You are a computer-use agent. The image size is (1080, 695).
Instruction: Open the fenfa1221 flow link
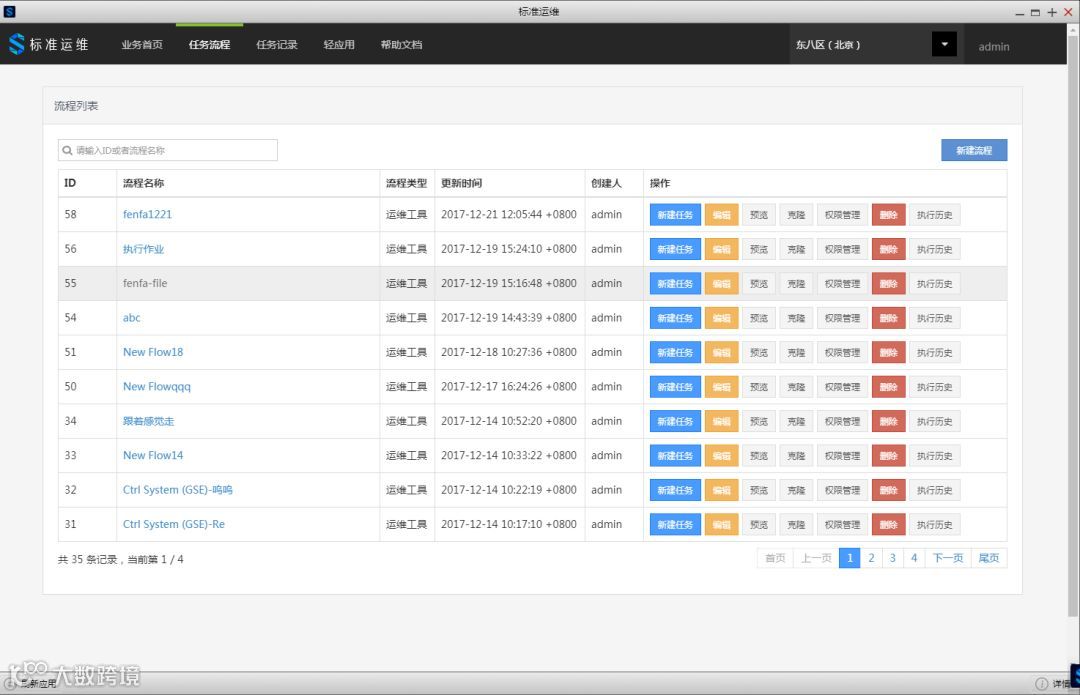pyautogui.click(x=147, y=214)
